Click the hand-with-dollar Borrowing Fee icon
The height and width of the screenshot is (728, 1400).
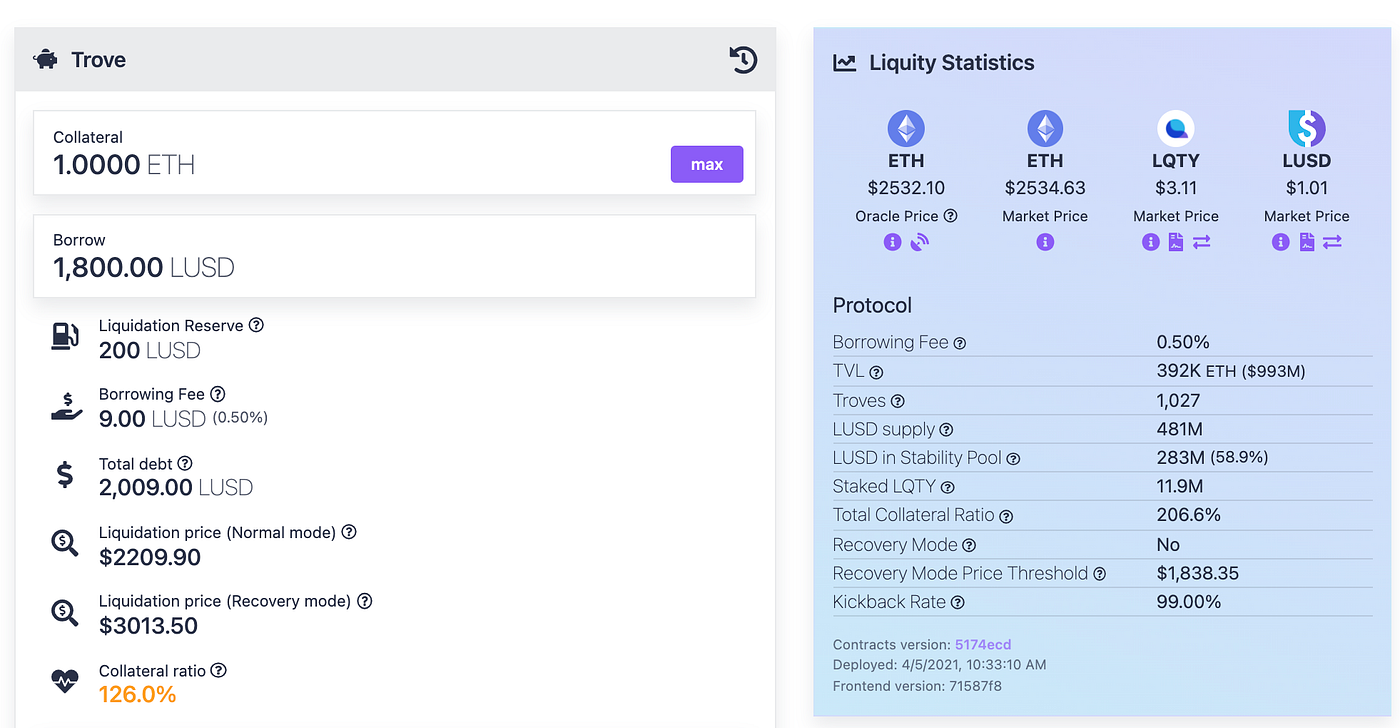(66, 407)
